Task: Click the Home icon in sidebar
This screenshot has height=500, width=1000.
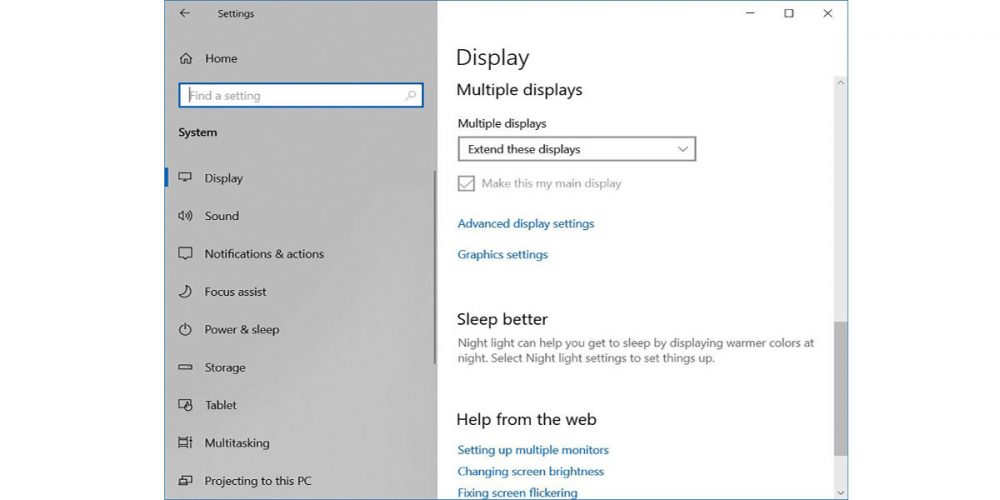Action: point(185,59)
